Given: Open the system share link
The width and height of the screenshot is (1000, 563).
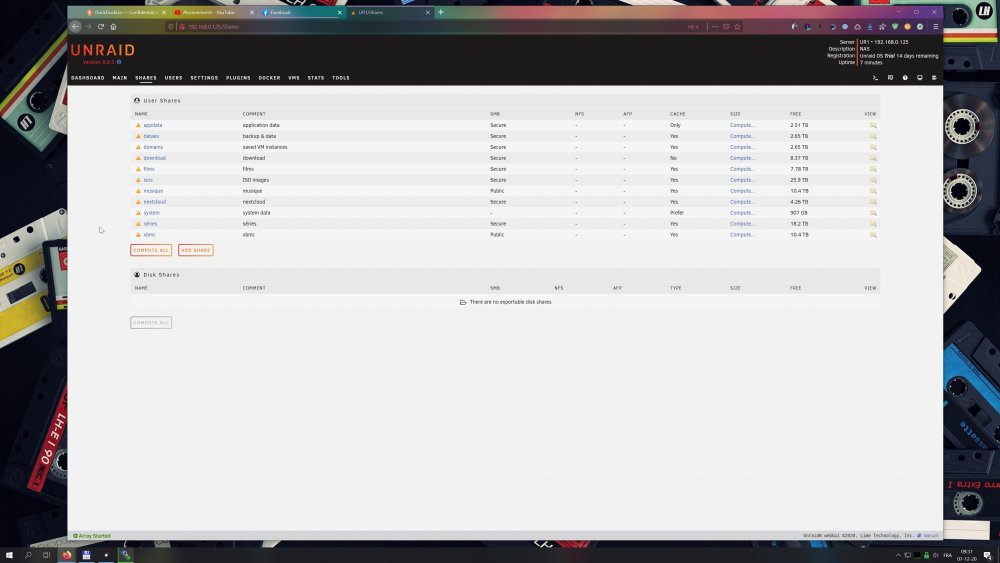Looking at the screenshot, I should [x=152, y=212].
